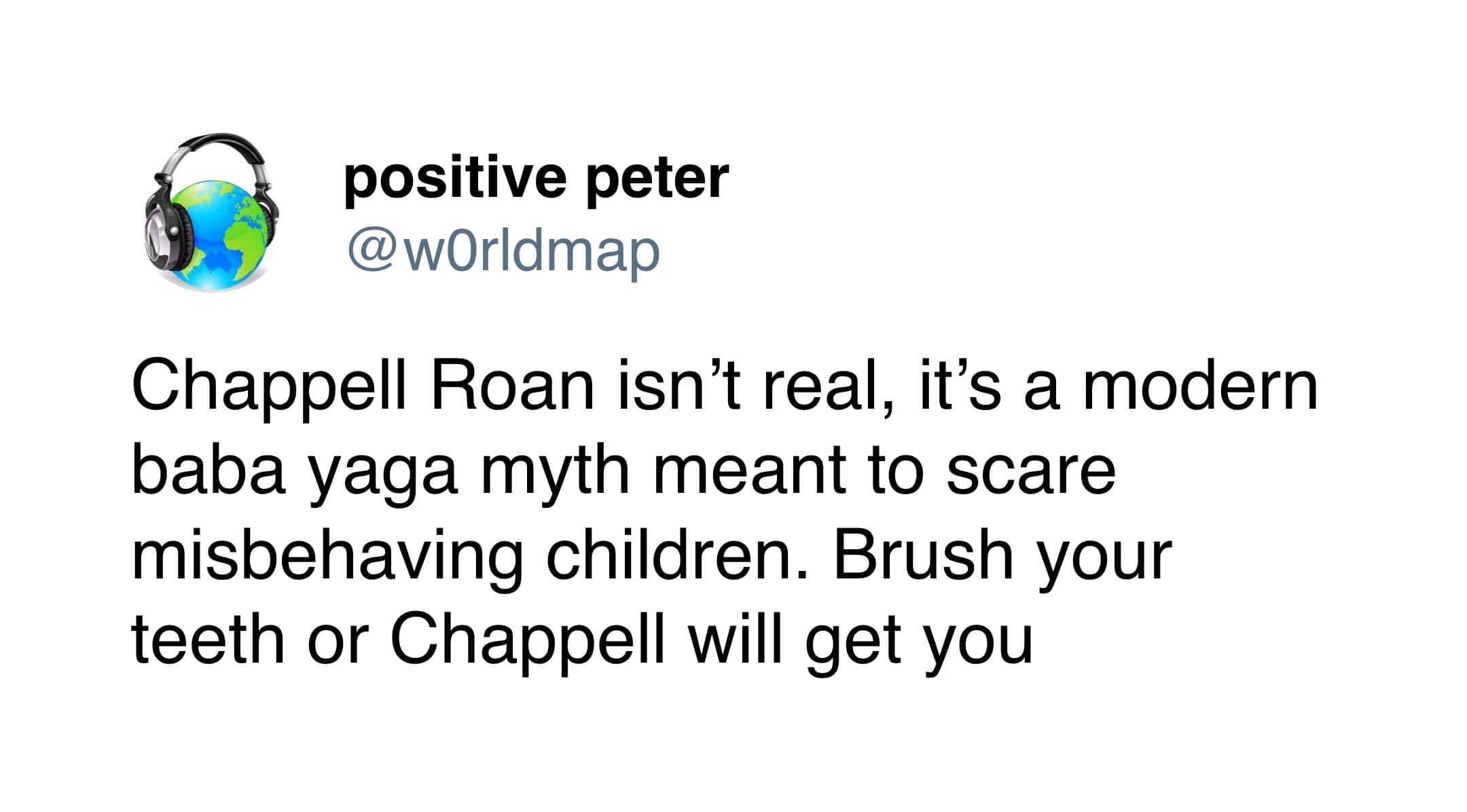
Task: Click the words "get you" at the tweet's end
Action: click(919, 641)
